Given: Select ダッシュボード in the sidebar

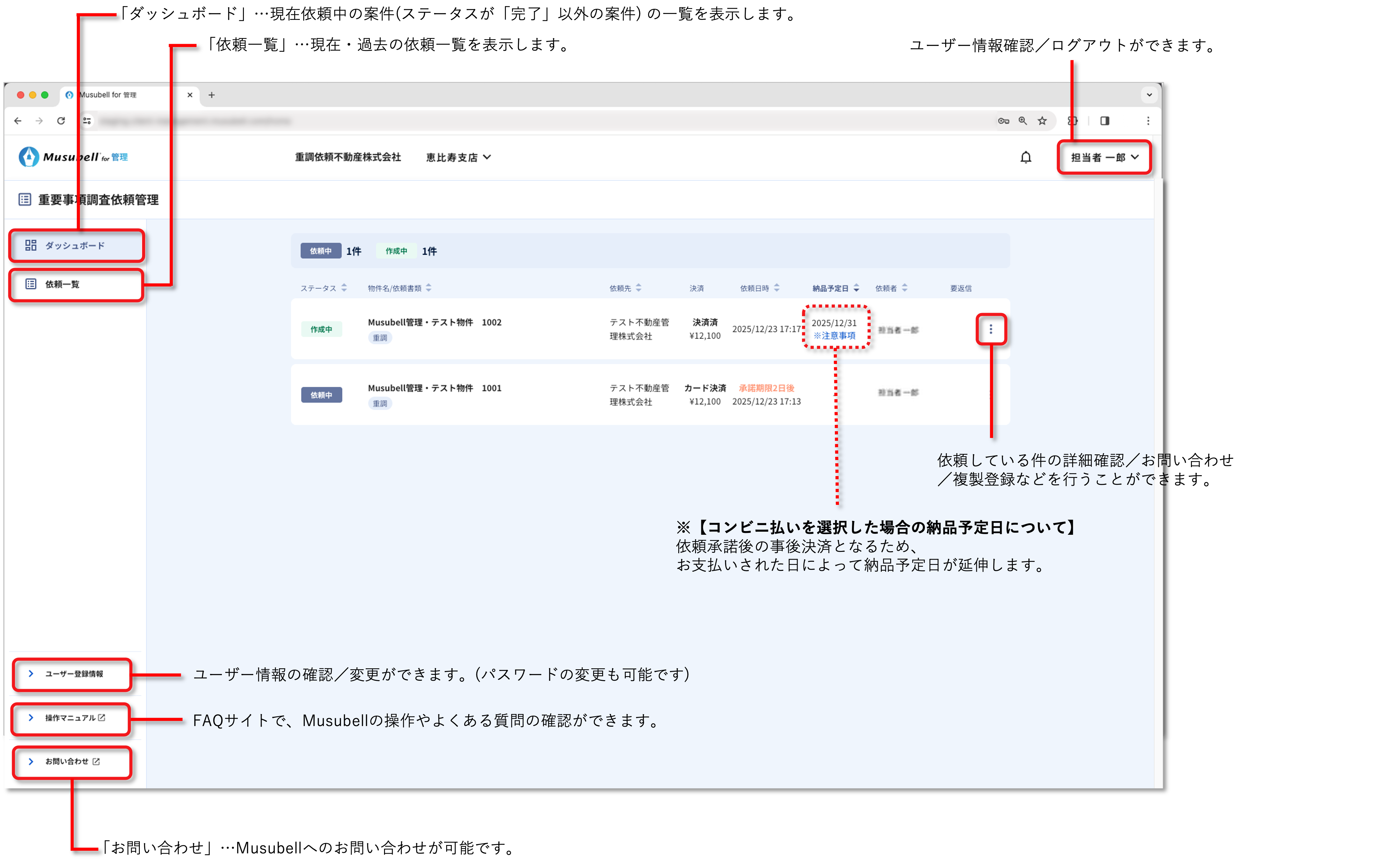Looking at the screenshot, I should tap(75, 246).
